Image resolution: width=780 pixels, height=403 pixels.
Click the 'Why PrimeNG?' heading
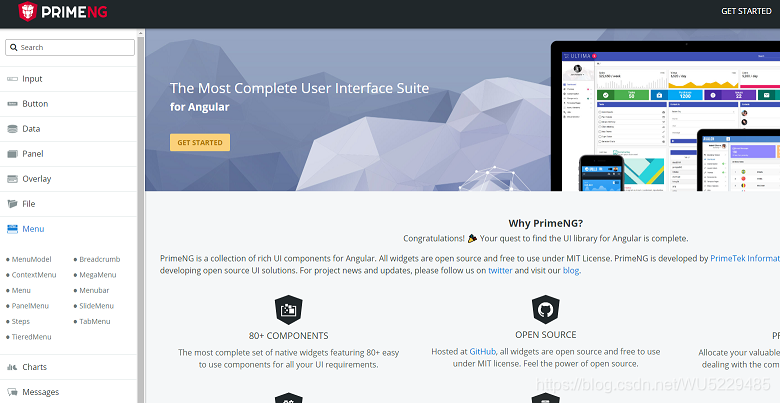tap(546, 223)
